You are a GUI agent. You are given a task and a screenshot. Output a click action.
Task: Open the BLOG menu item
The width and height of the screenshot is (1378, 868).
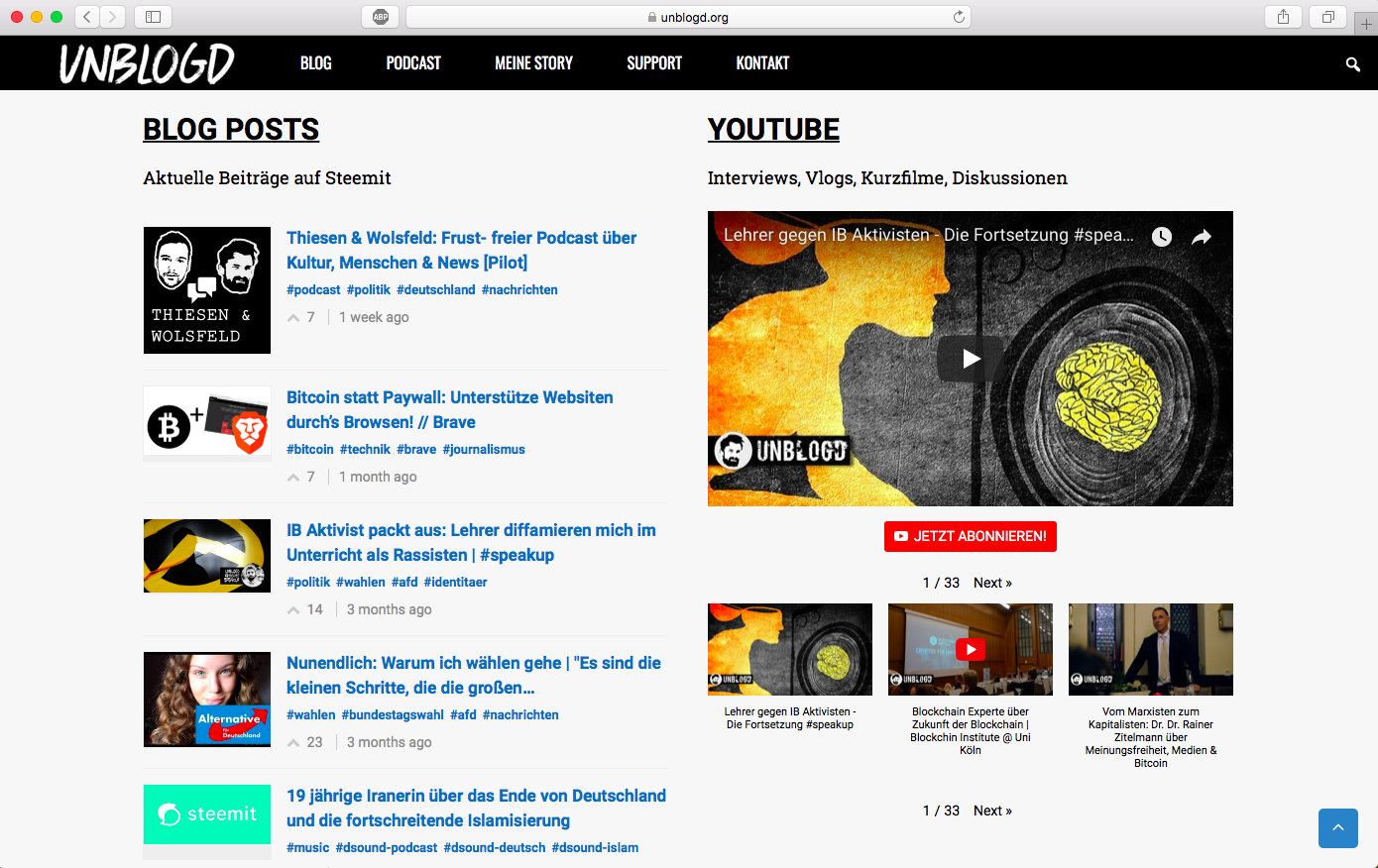(316, 63)
